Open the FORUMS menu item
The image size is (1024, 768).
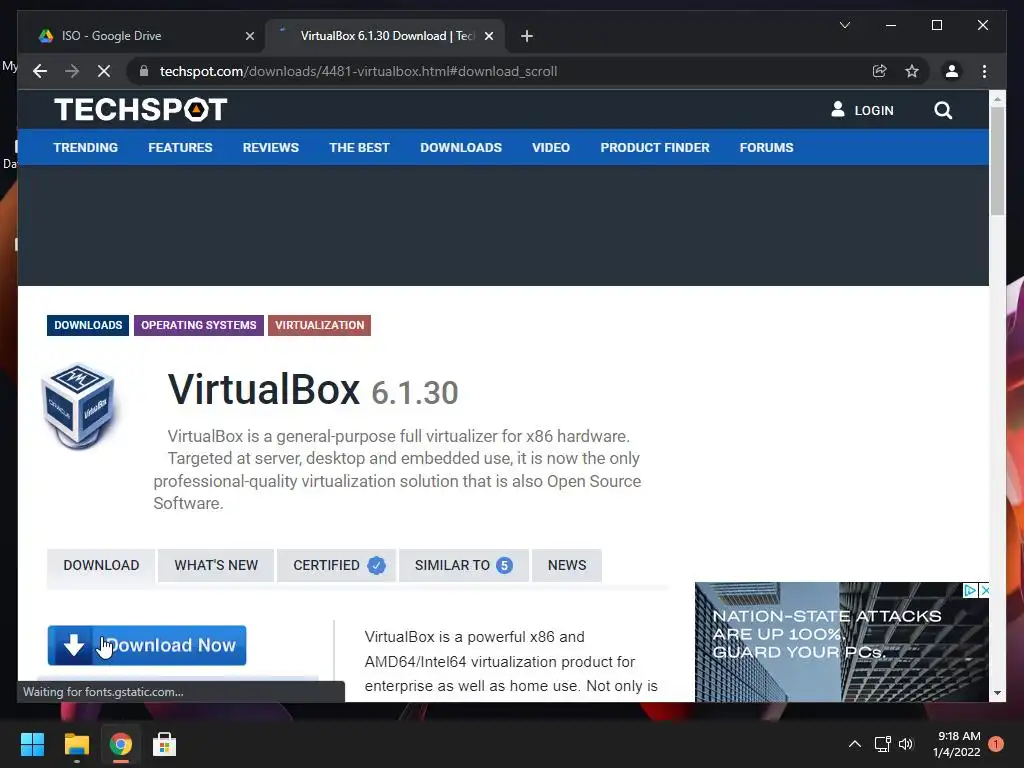tap(766, 148)
